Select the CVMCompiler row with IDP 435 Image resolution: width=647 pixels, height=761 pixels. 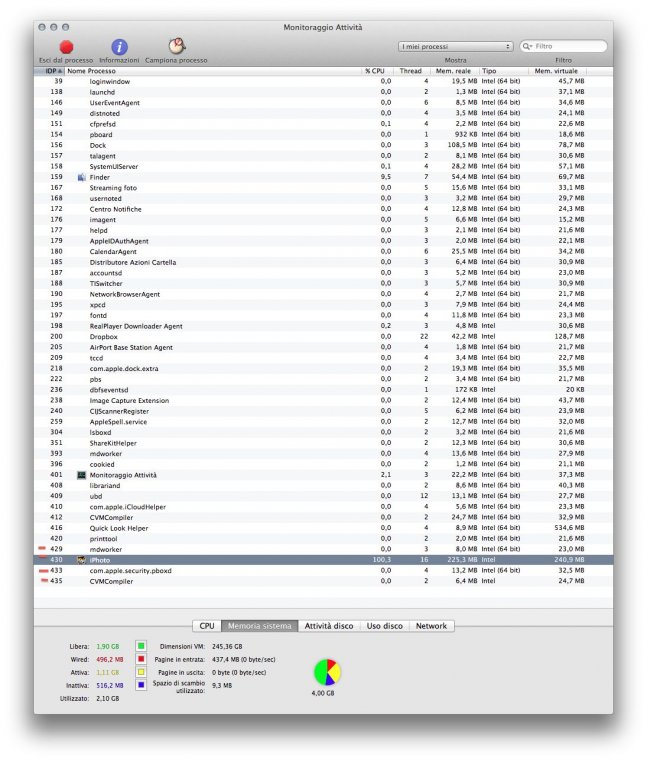point(323,581)
